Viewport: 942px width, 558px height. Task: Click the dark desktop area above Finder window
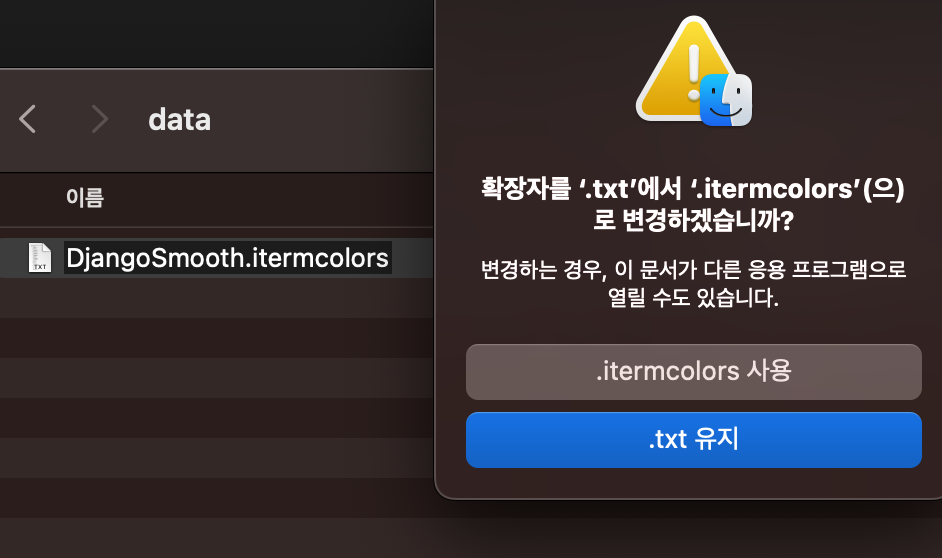[x=216, y=33]
